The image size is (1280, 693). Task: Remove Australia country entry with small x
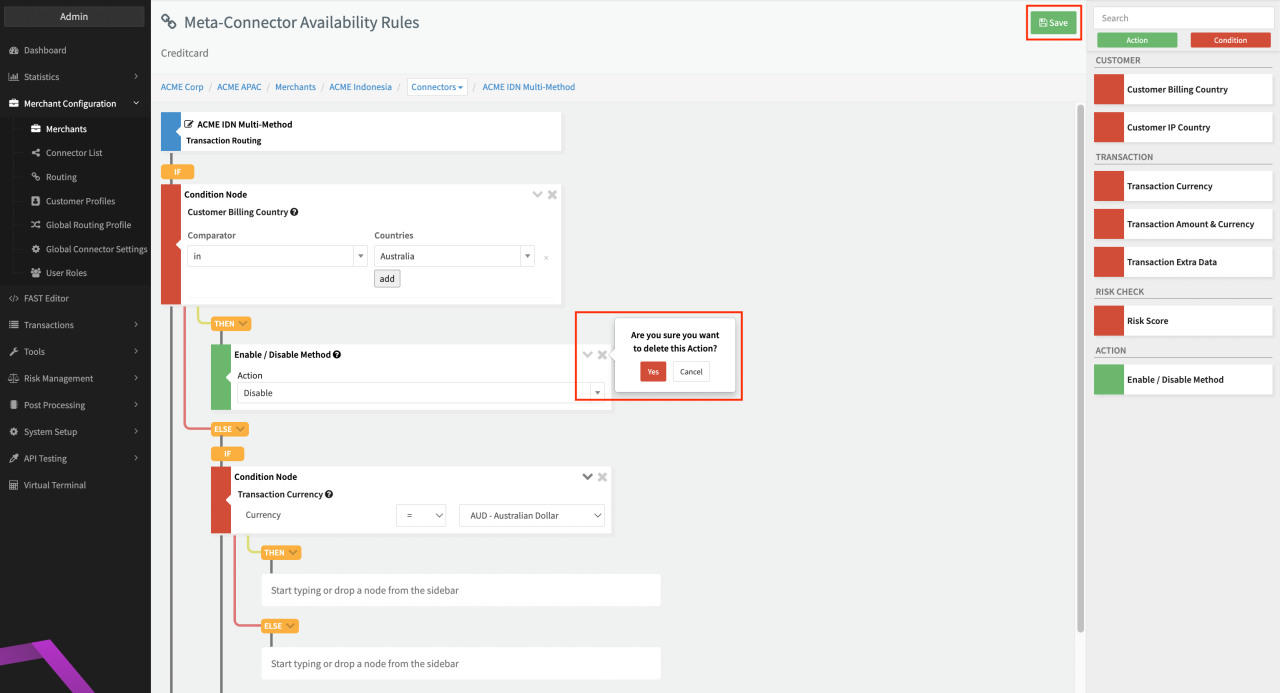[546, 258]
